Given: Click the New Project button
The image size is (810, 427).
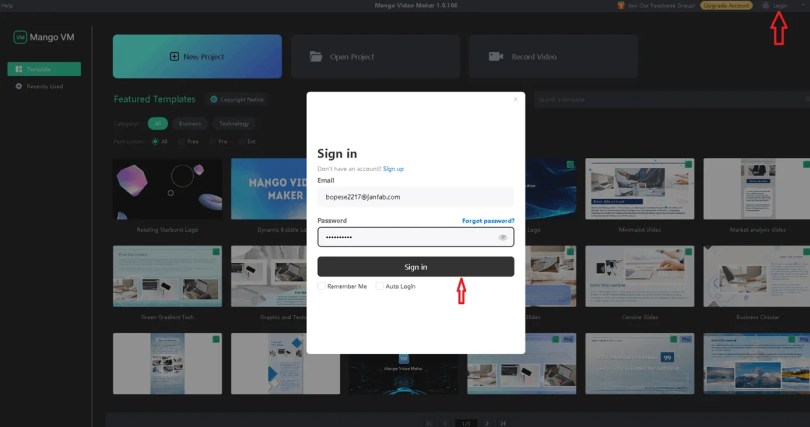Looking at the screenshot, I should click(x=197, y=56).
